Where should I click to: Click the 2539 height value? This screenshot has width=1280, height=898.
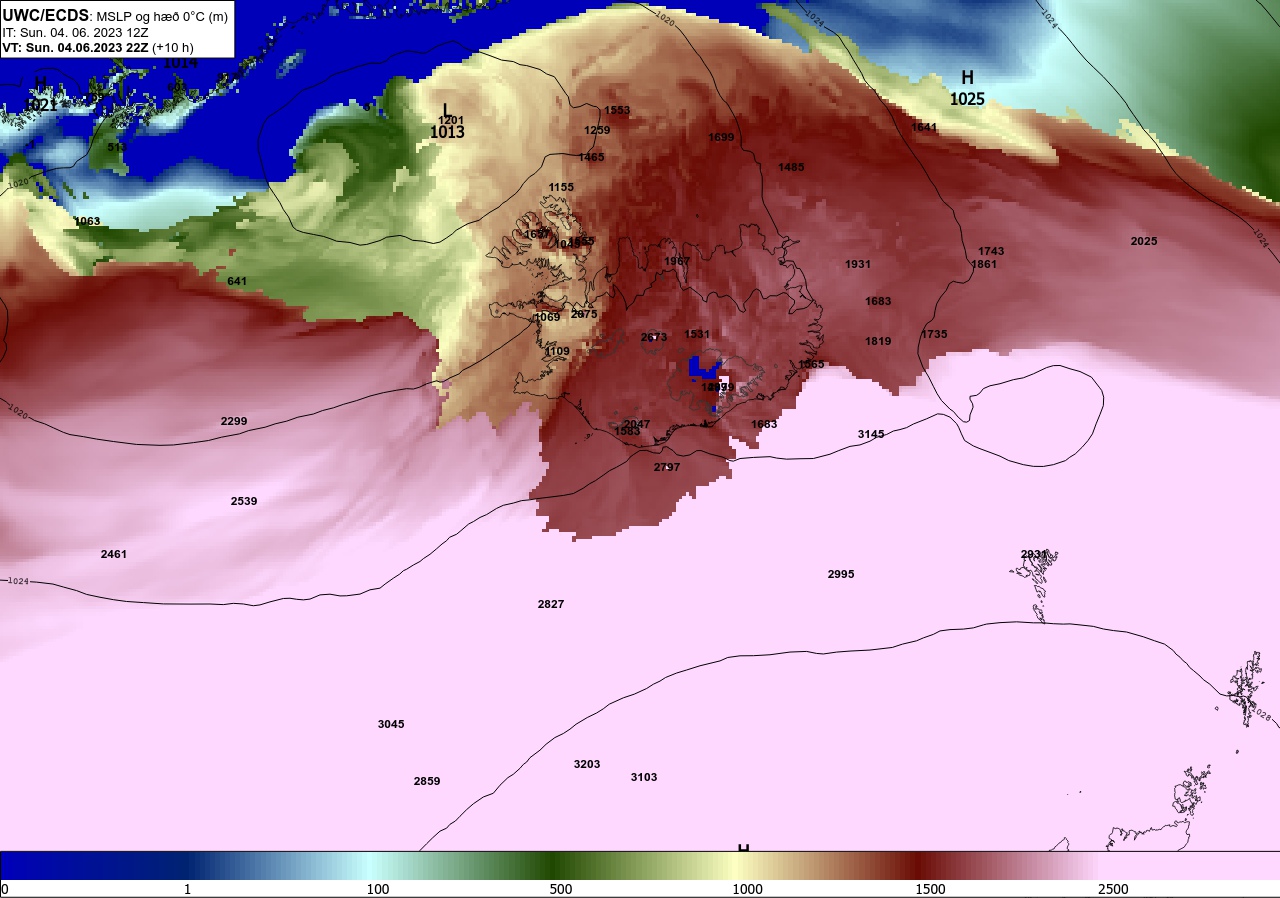pyautogui.click(x=244, y=501)
